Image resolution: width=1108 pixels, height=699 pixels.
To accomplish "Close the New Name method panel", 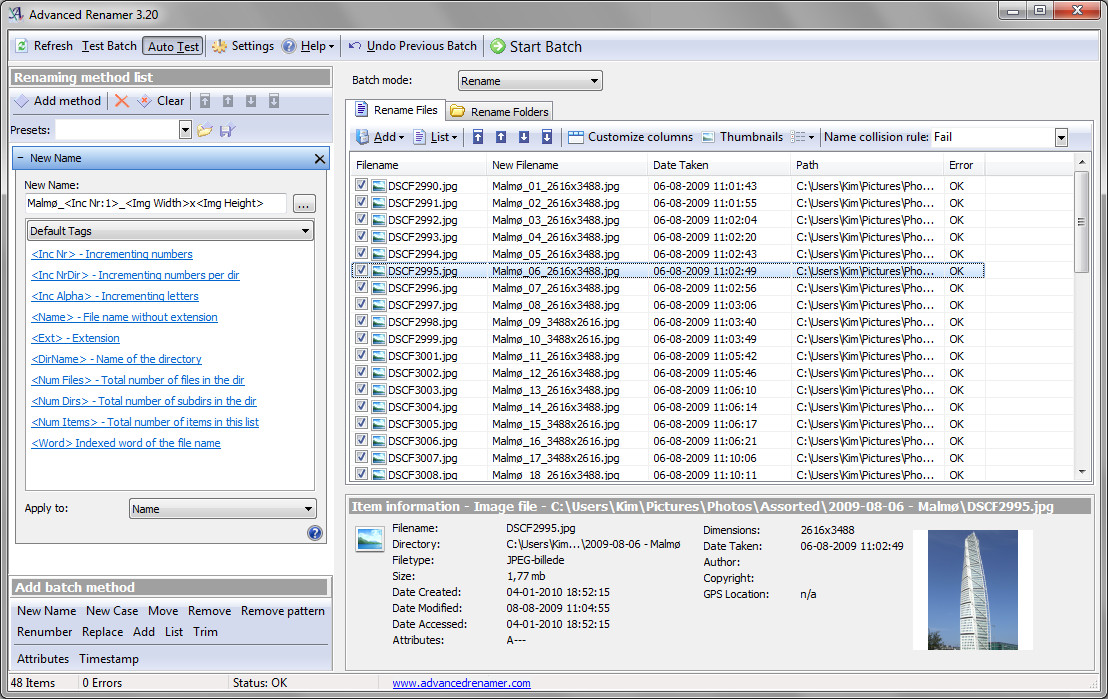I will pyautogui.click(x=319, y=159).
